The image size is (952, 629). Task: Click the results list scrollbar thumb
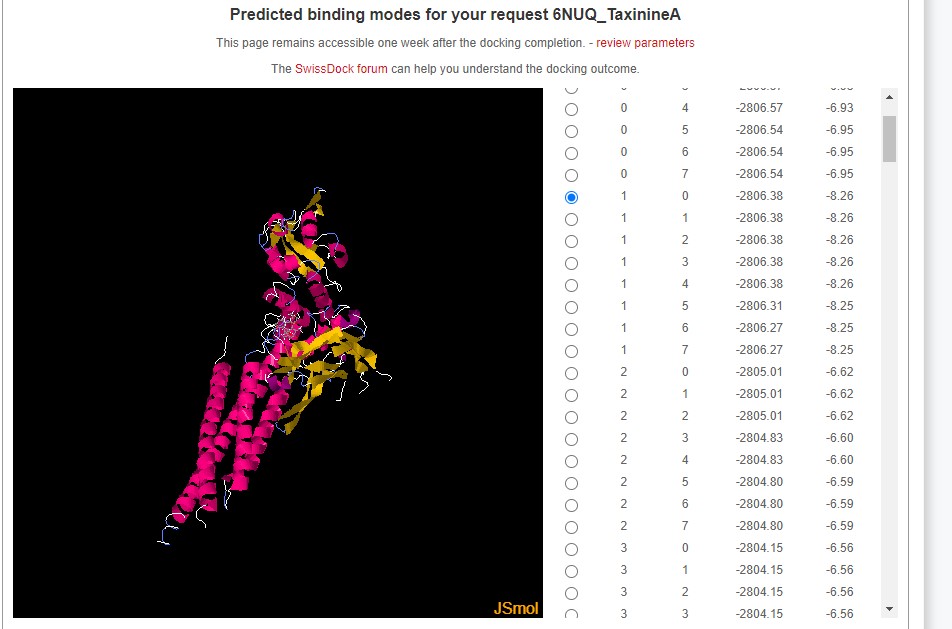click(889, 138)
